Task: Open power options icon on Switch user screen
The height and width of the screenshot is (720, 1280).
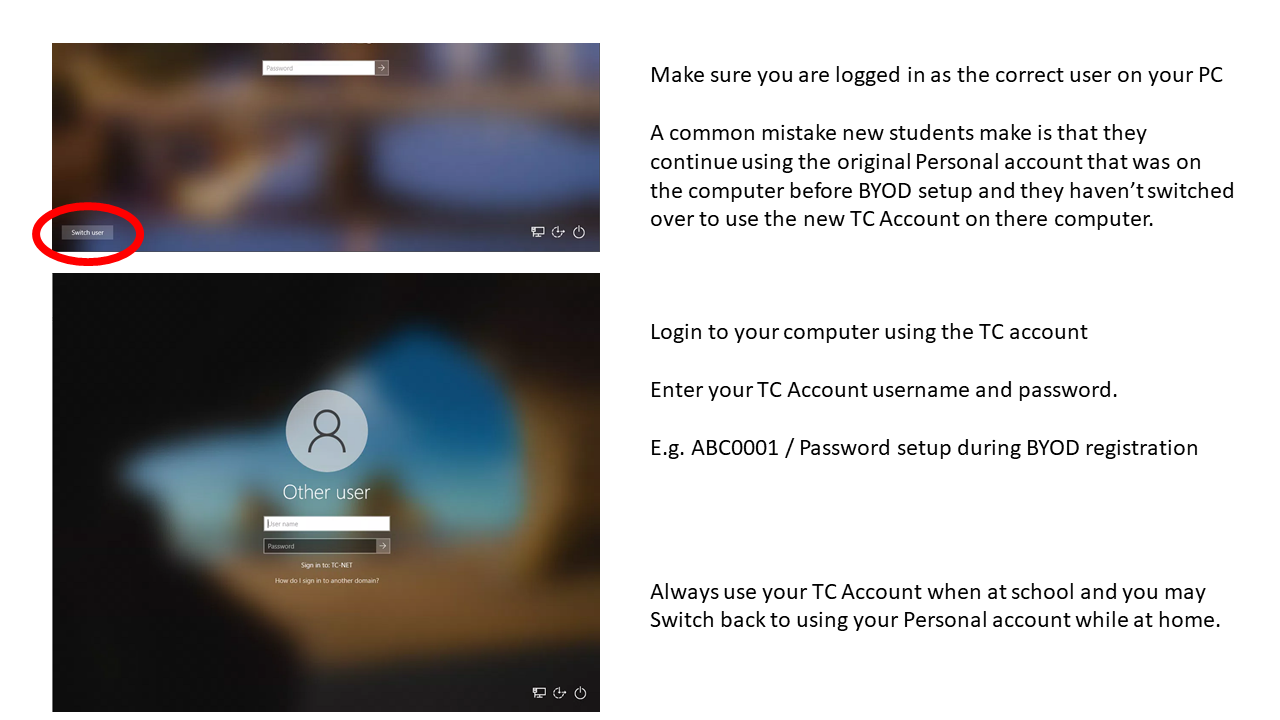Action: 579,232
